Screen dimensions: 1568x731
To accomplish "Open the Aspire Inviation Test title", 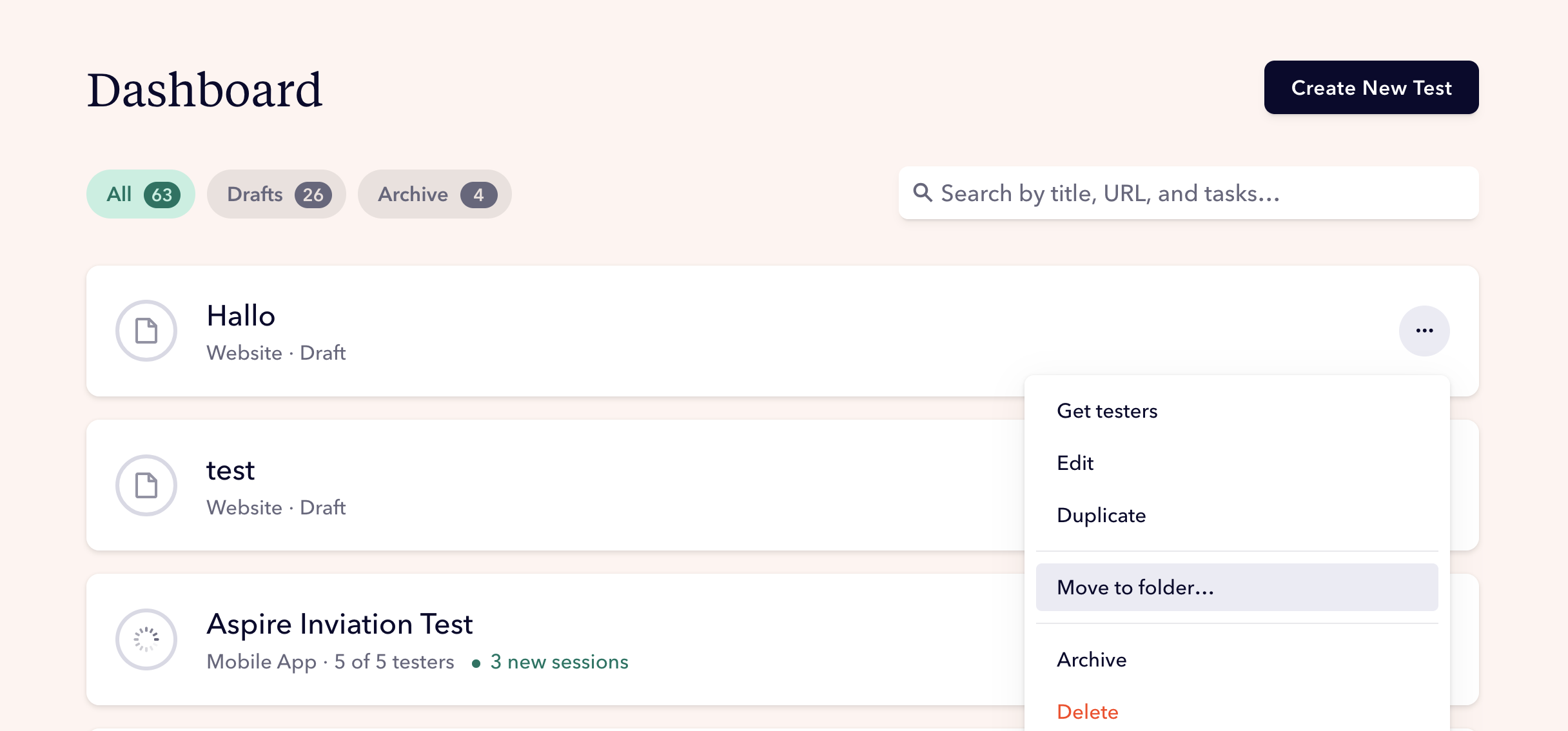I will coord(339,624).
